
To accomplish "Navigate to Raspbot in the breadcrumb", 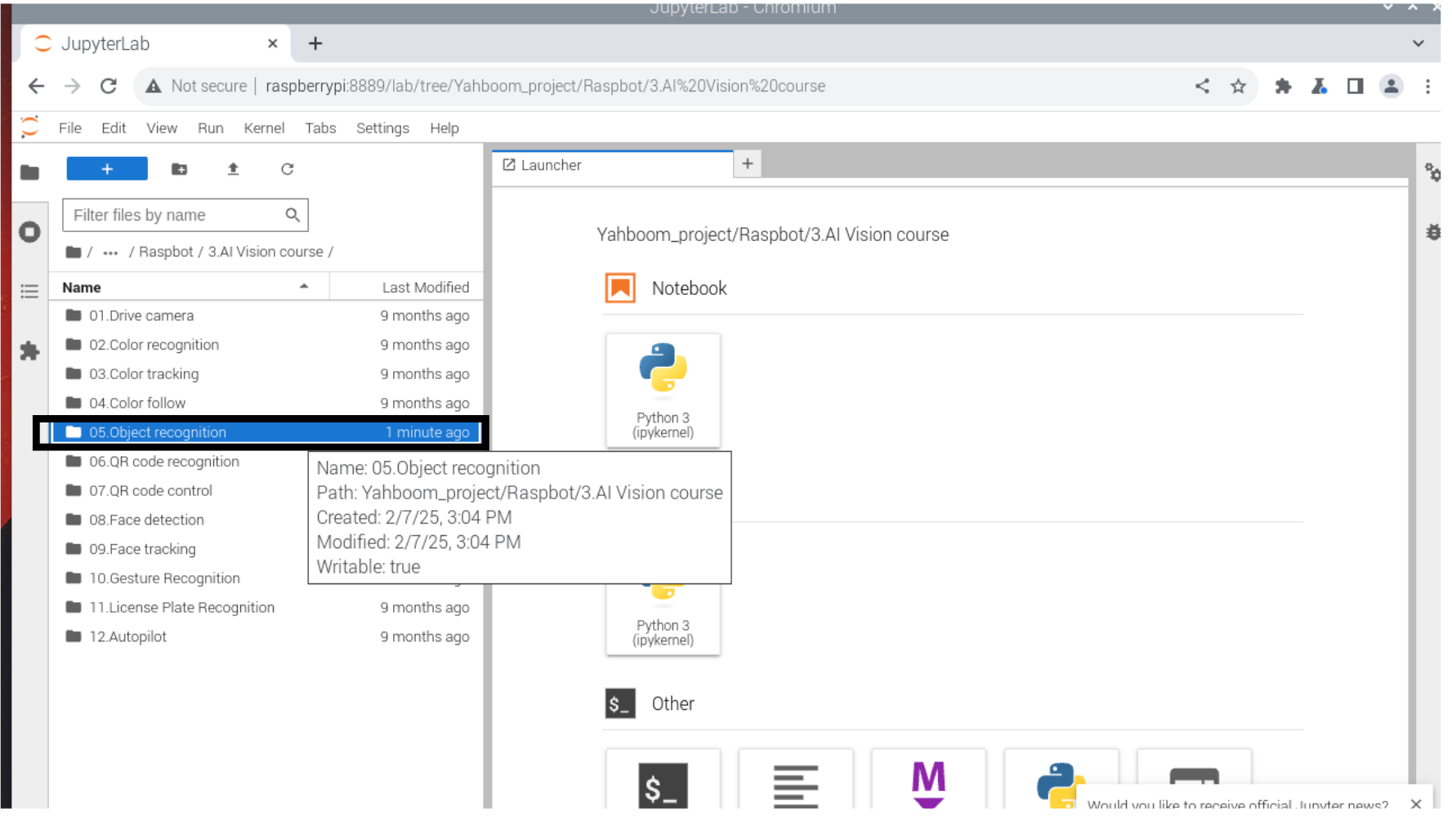I will [x=166, y=252].
